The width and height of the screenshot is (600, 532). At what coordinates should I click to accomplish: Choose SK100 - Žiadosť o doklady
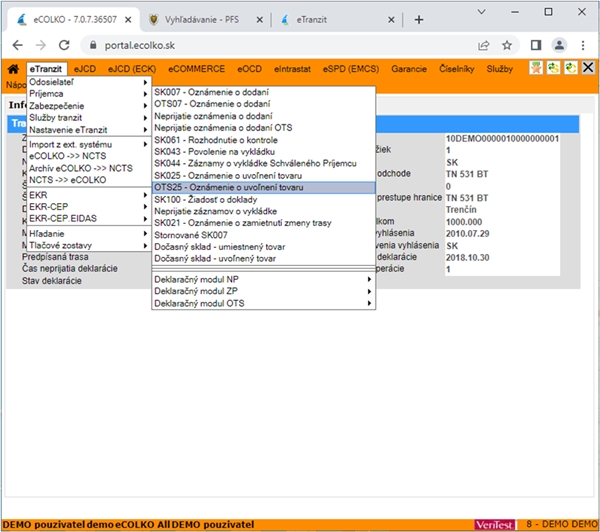tap(263, 199)
